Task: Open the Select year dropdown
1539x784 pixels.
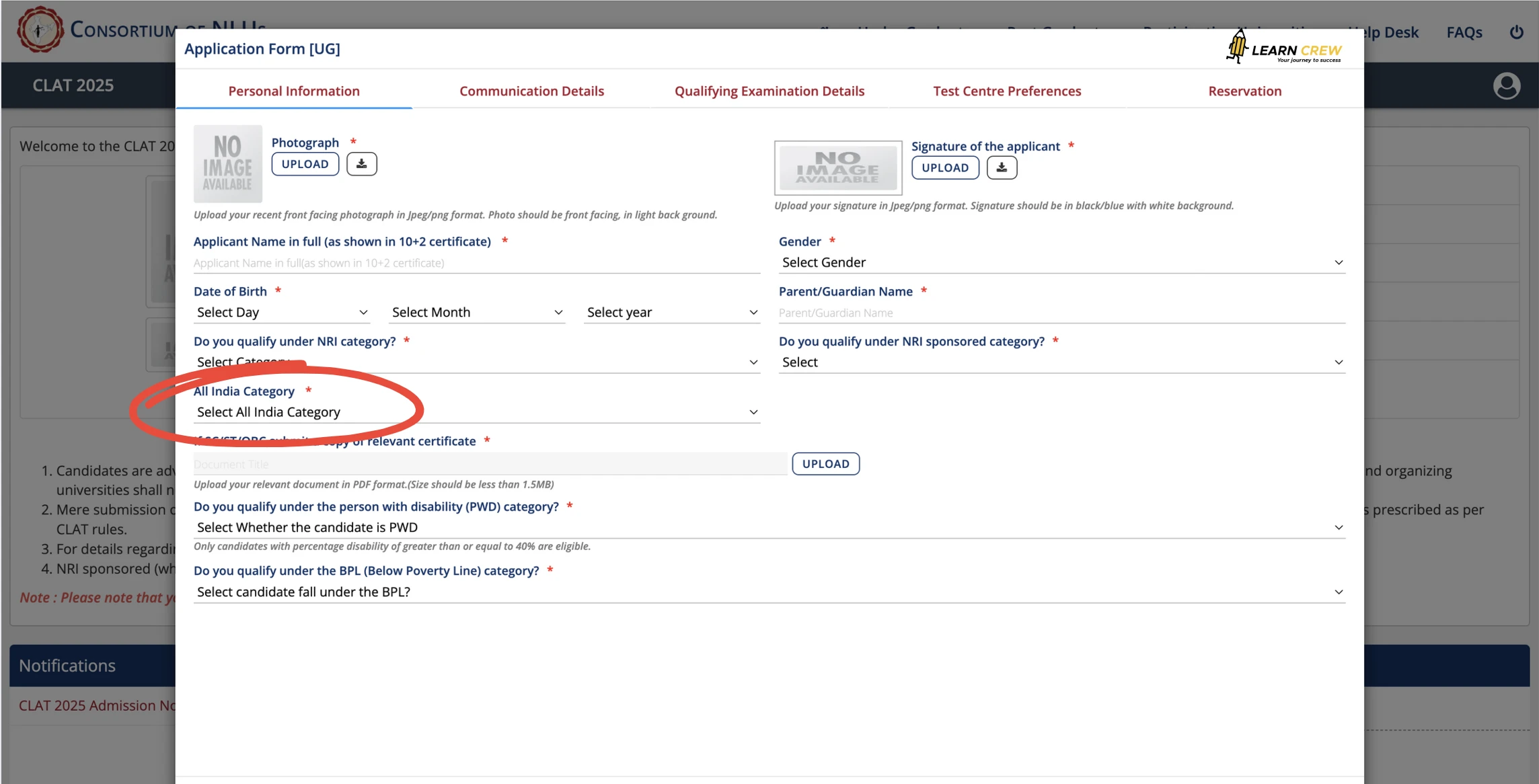Action: (672, 312)
